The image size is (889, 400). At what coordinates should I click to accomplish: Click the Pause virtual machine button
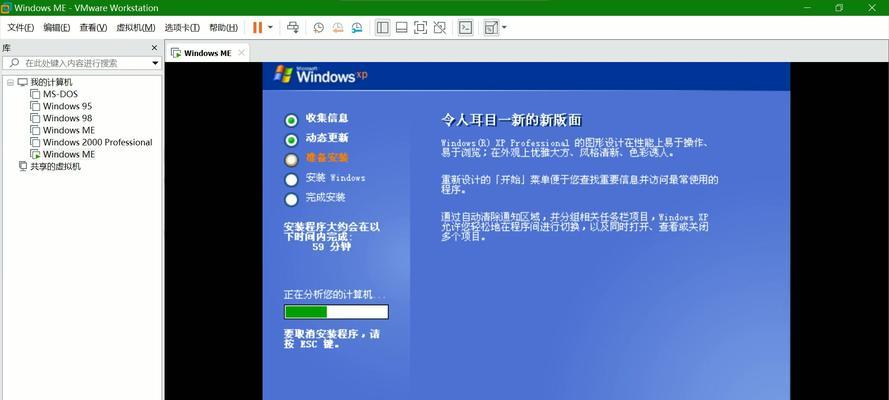257,27
